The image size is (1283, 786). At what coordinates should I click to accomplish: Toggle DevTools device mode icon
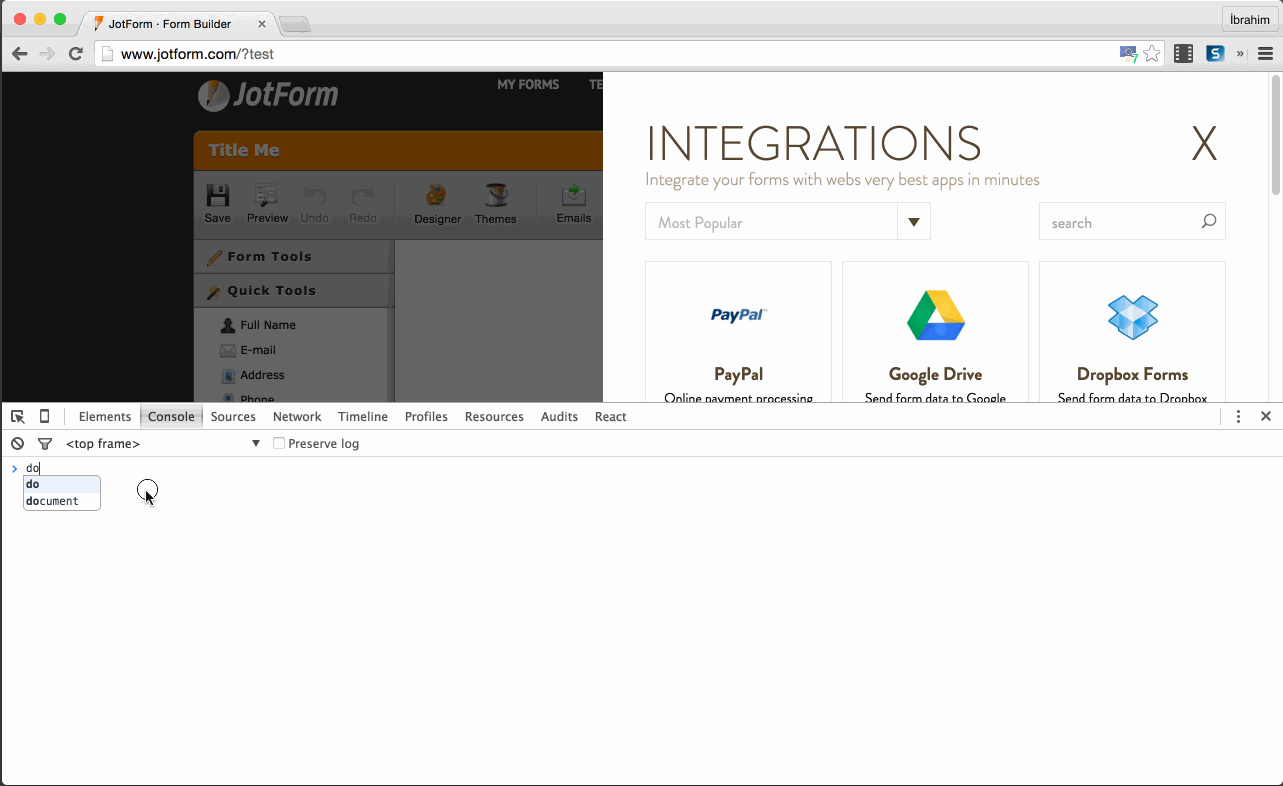tap(45, 416)
